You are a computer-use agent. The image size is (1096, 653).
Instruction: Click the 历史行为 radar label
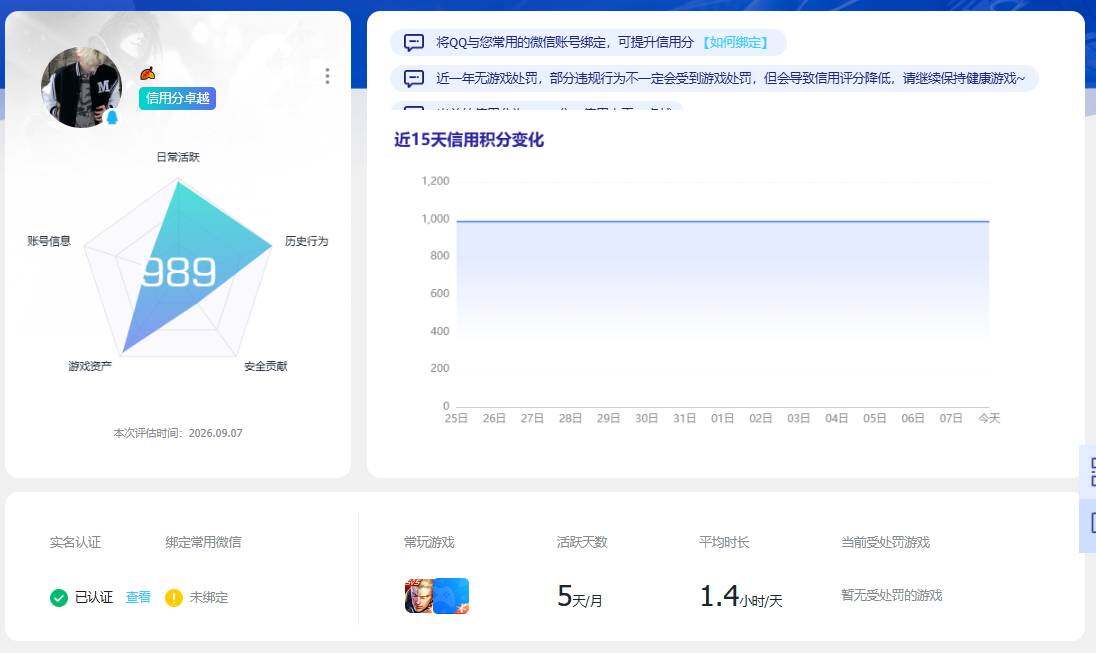[x=306, y=241]
